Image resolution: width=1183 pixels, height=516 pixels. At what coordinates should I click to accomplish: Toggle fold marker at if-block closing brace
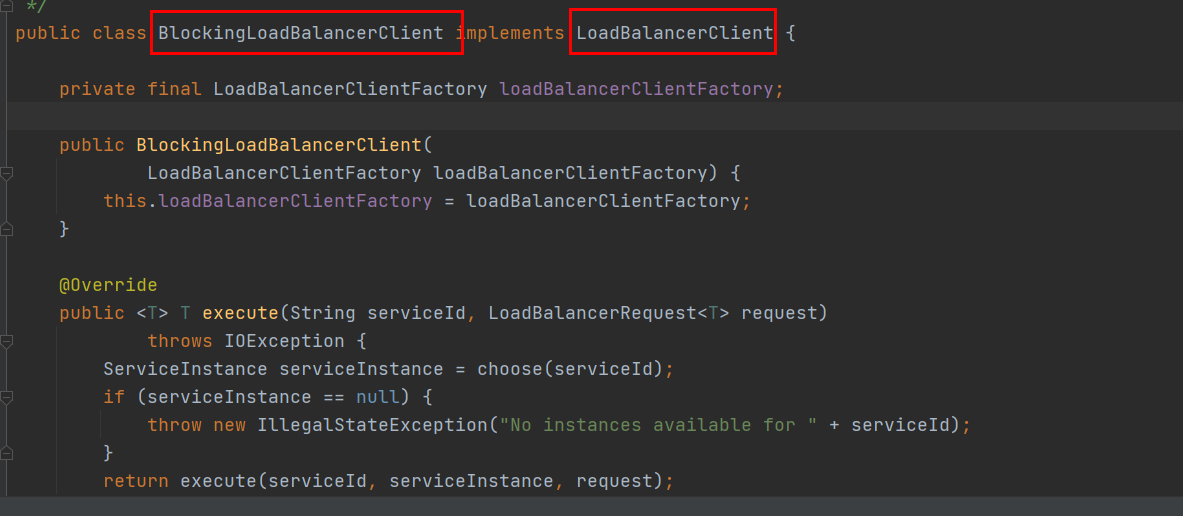click(x=6, y=453)
